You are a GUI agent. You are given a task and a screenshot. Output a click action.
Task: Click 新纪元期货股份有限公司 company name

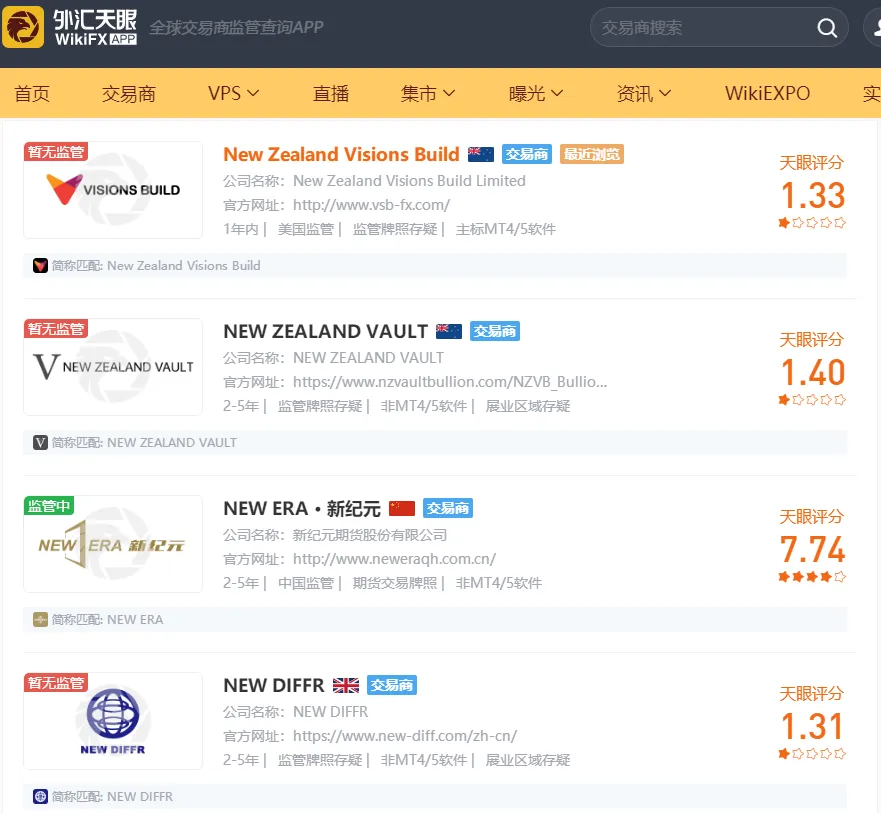click(370, 535)
